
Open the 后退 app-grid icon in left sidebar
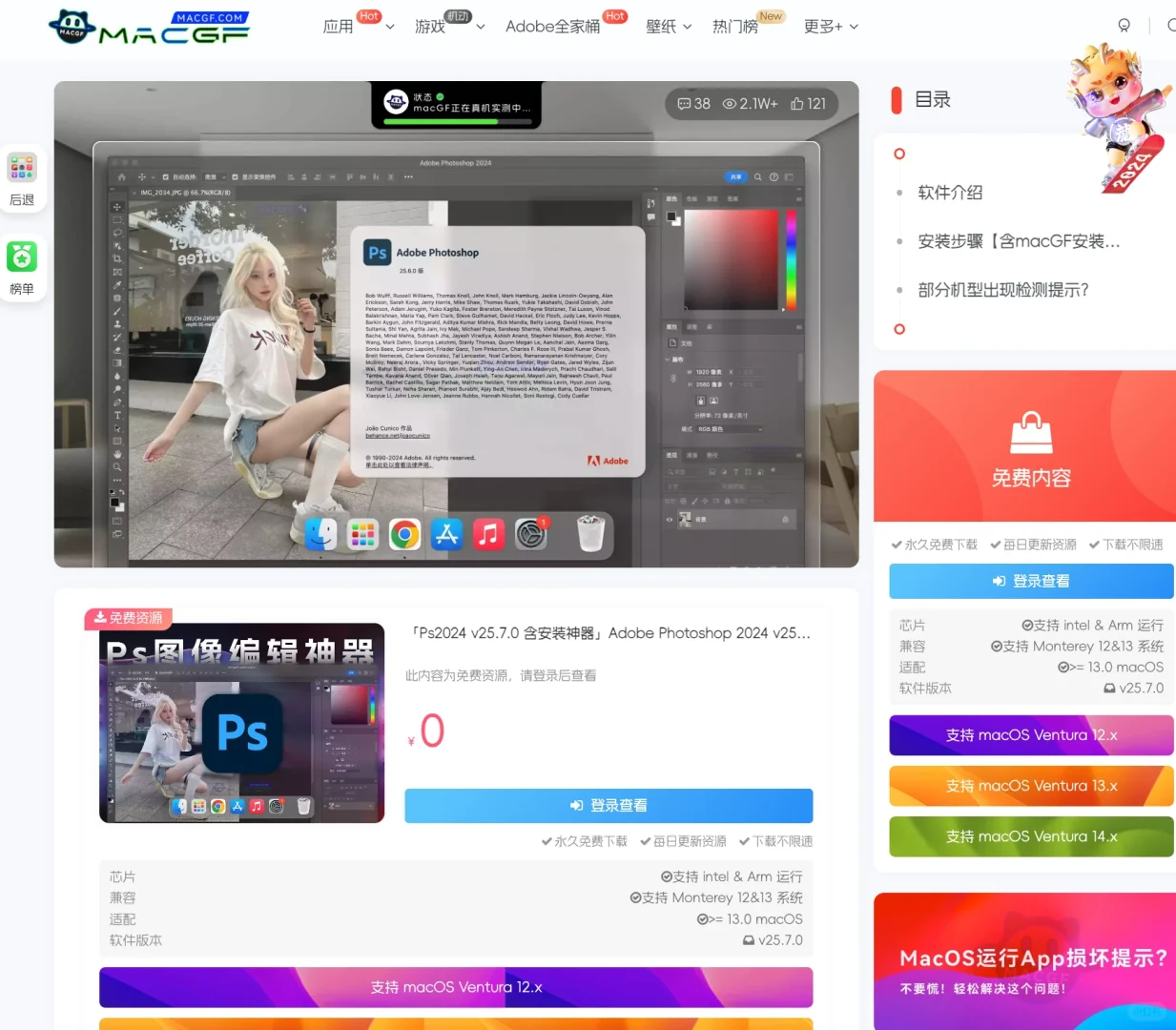coord(22,168)
